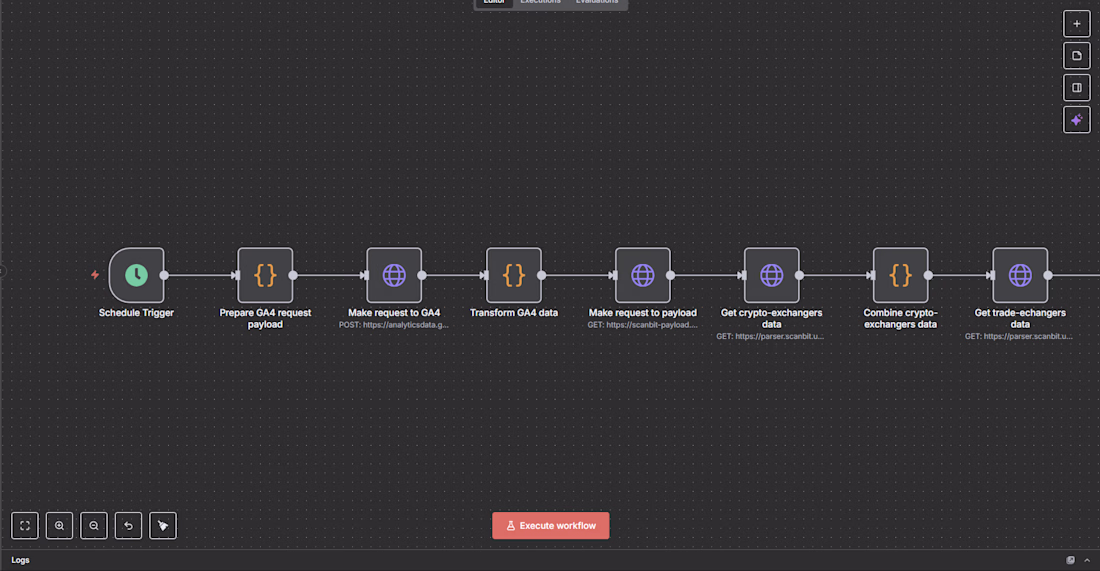This screenshot has height=571, width=1100.
Task: Click the "Transform GA4 data" label
Action: point(514,313)
